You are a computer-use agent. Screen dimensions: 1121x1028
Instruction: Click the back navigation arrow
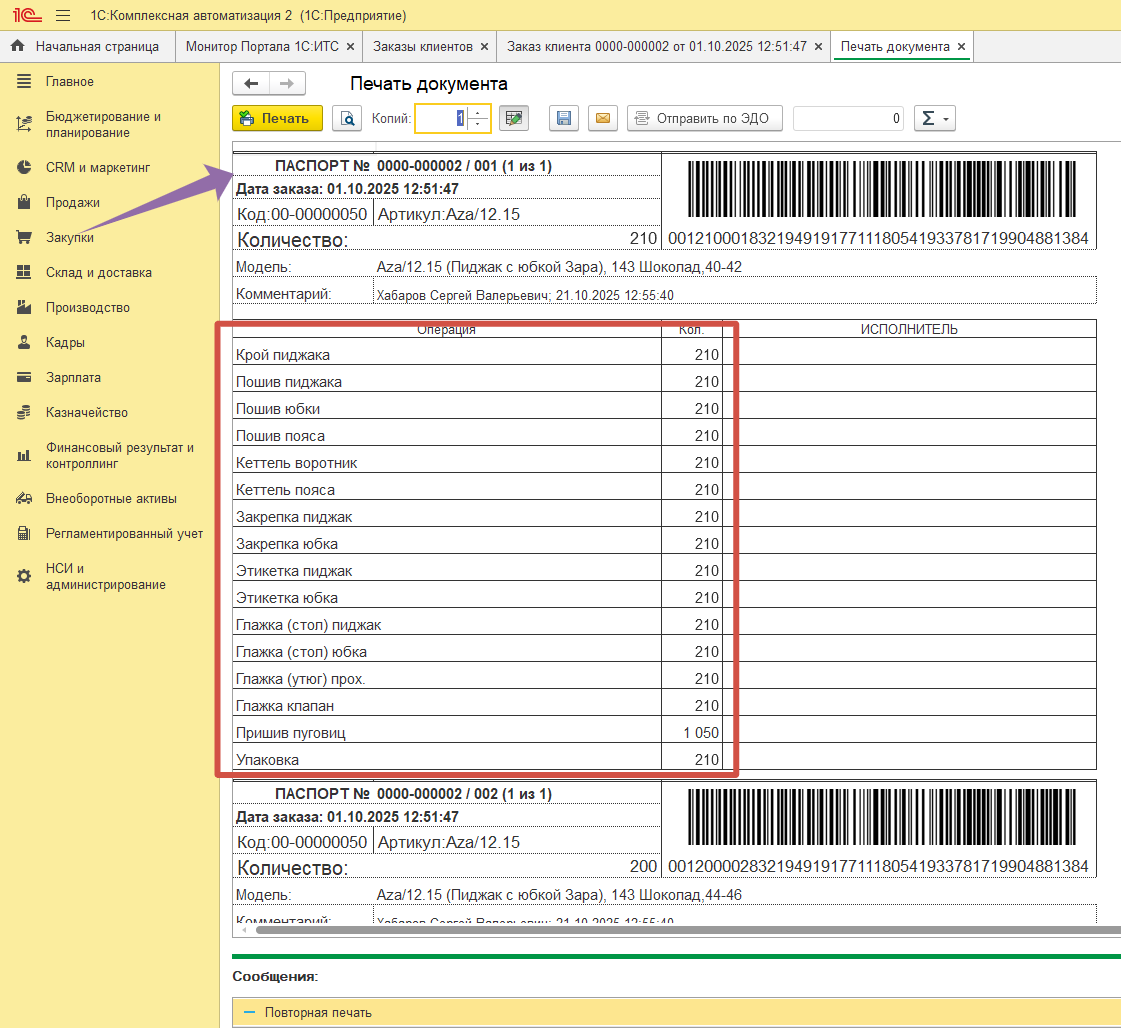pyautogui.click(x=251, y=84)
